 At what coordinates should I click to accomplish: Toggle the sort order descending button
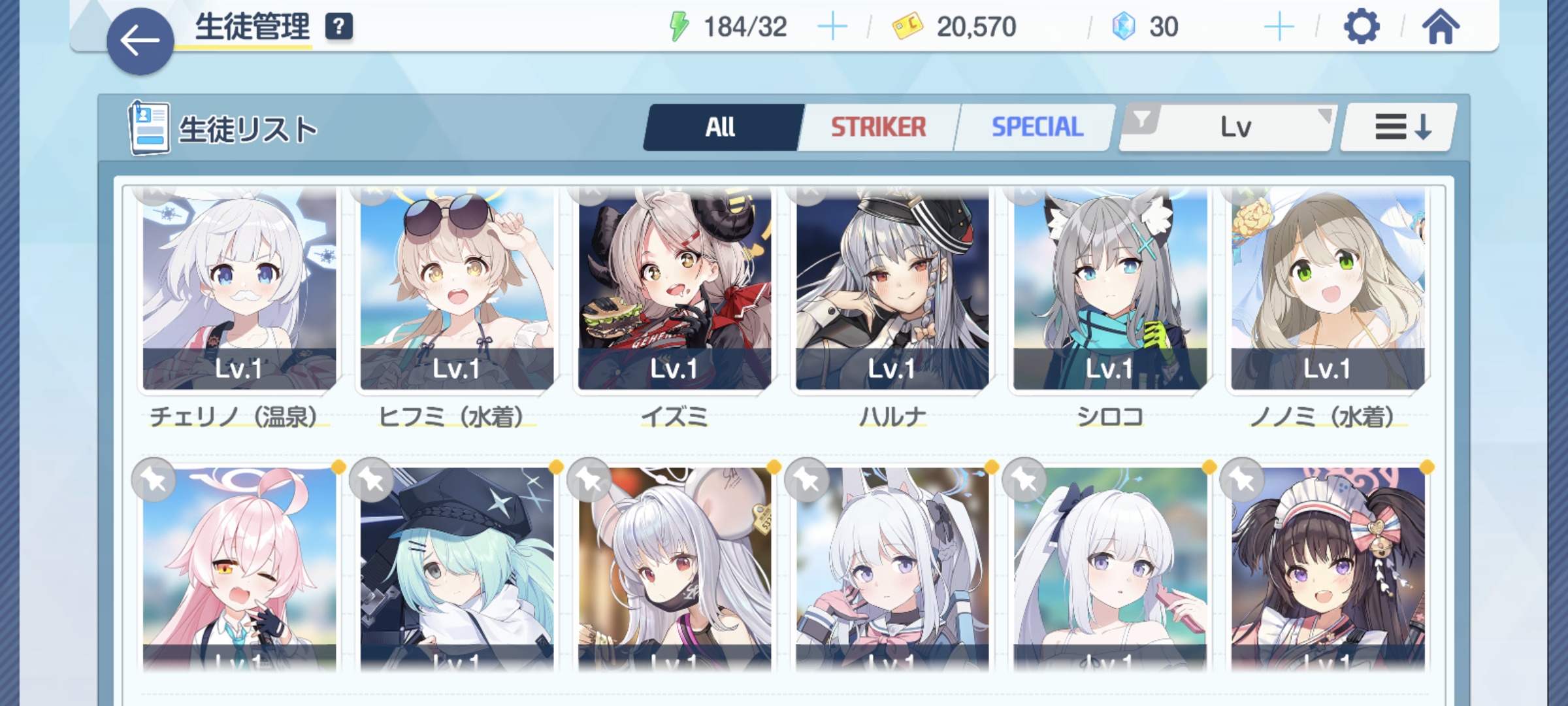(x=1399, y=127)
